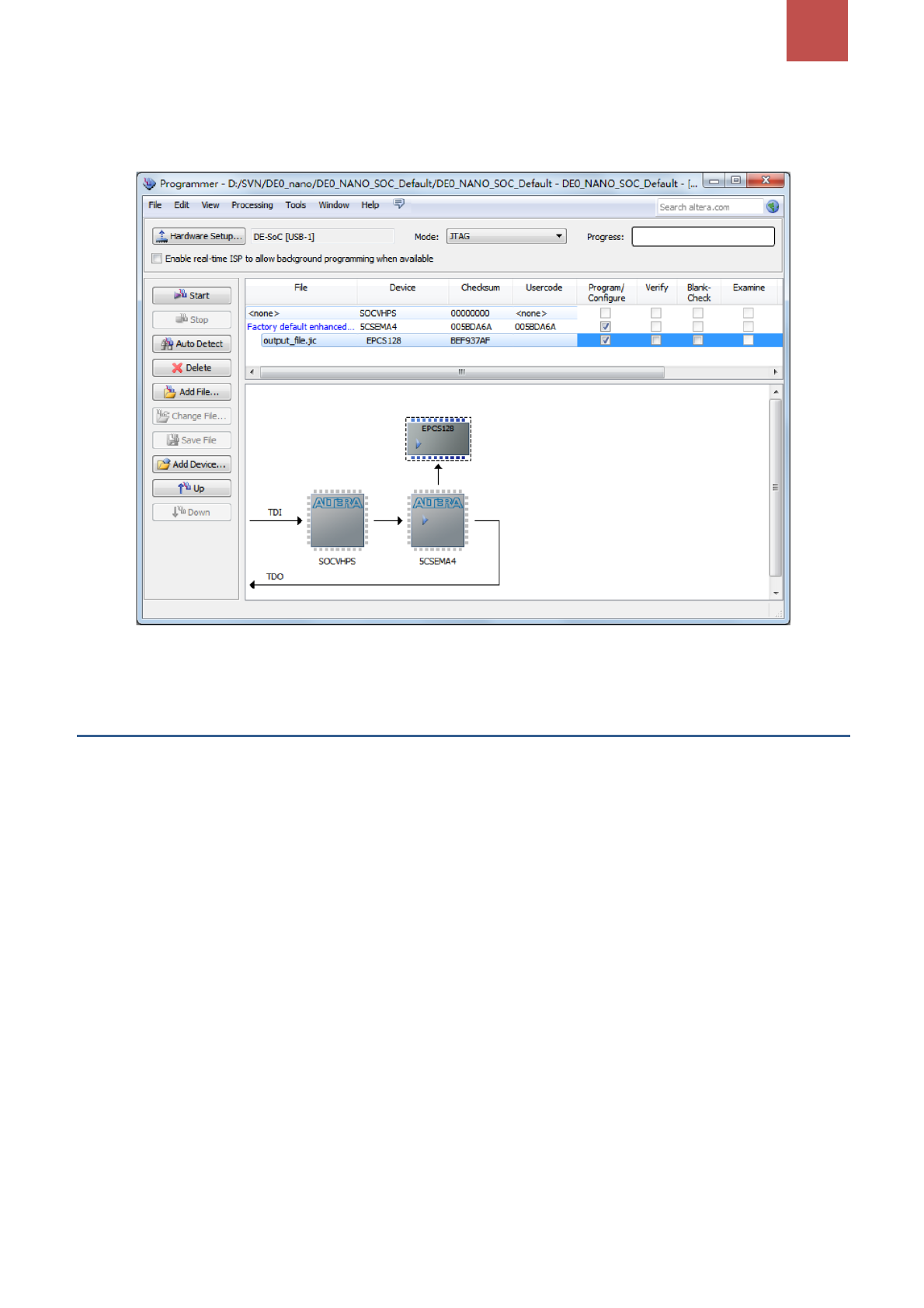Open the Processing menu

pyautogui.click(x=252, y=205)
